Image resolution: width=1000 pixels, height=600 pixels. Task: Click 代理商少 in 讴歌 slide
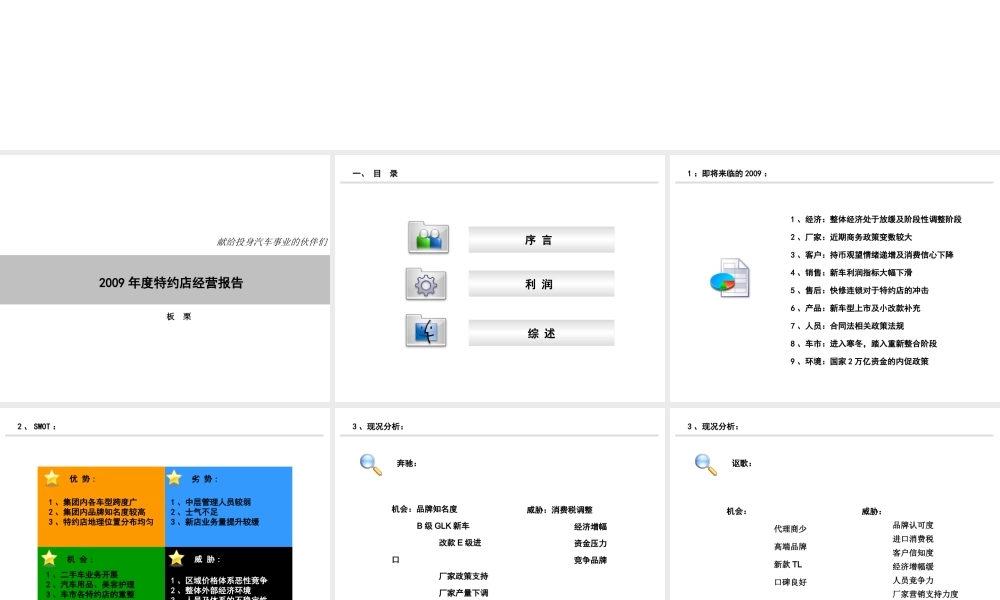point(790,529)
